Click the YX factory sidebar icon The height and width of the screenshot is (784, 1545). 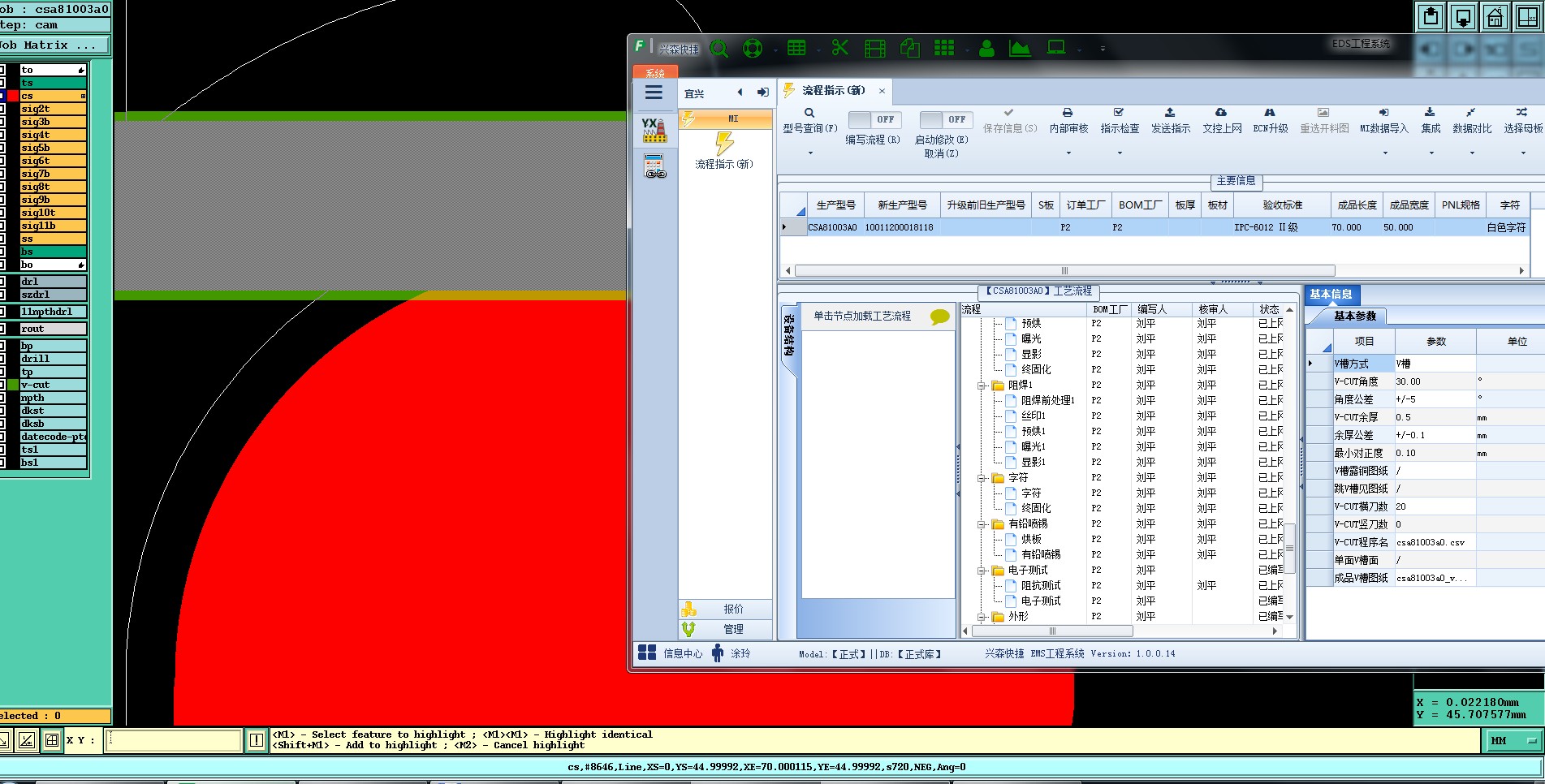click(x=654, y=130)
